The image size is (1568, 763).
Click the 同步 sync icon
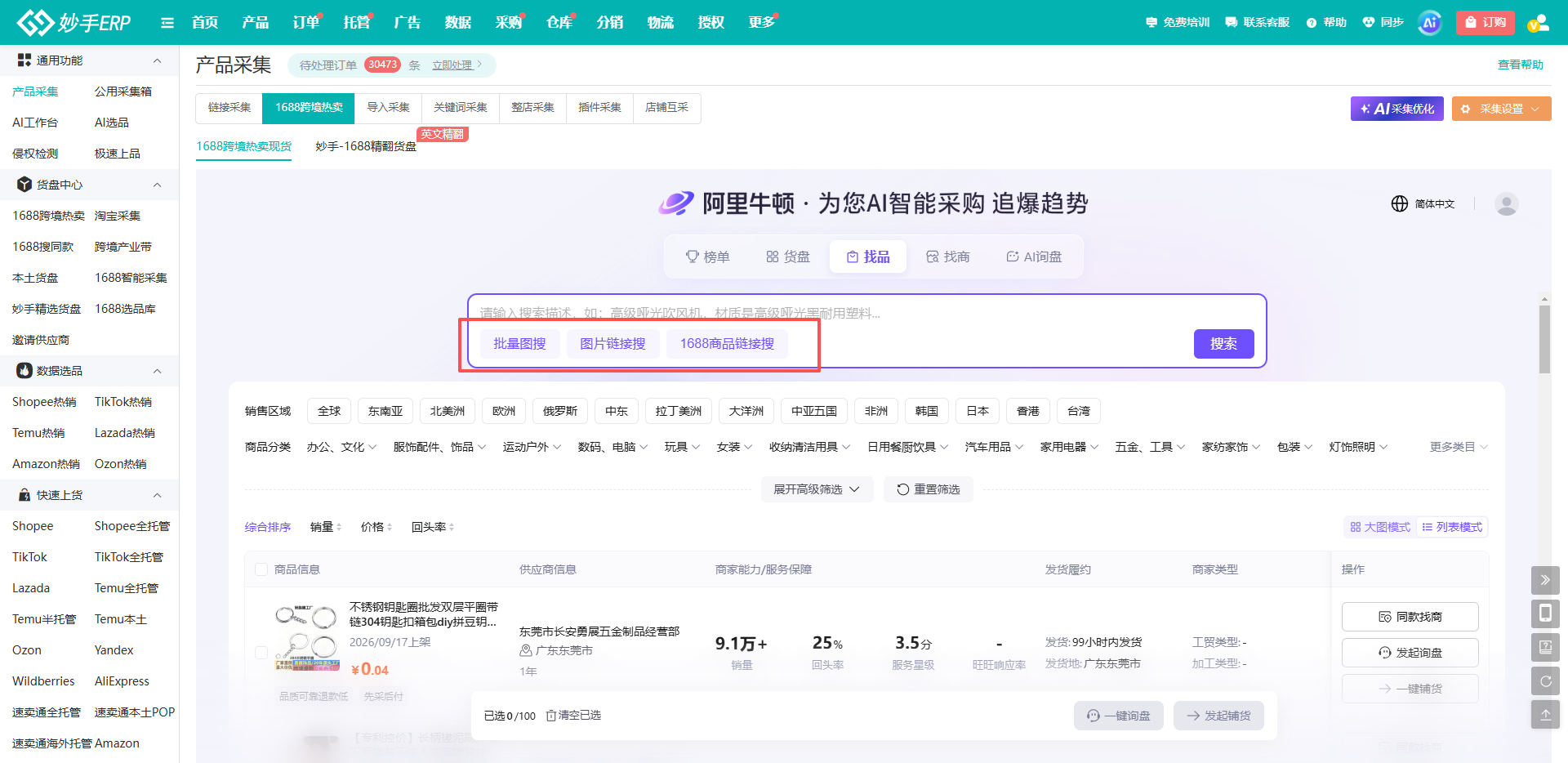(1383, 22)
